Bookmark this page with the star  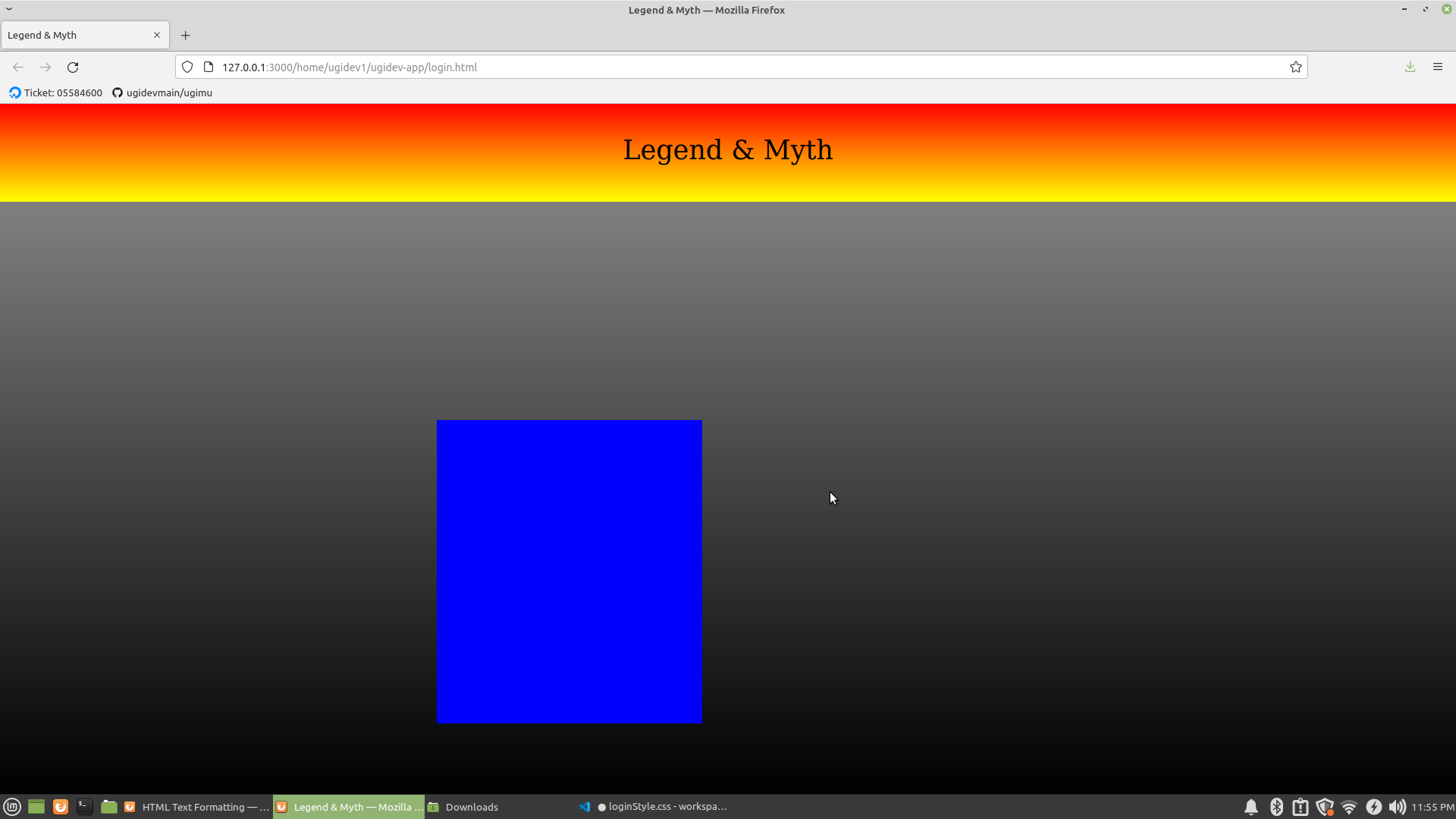[x=1296, y=67]
